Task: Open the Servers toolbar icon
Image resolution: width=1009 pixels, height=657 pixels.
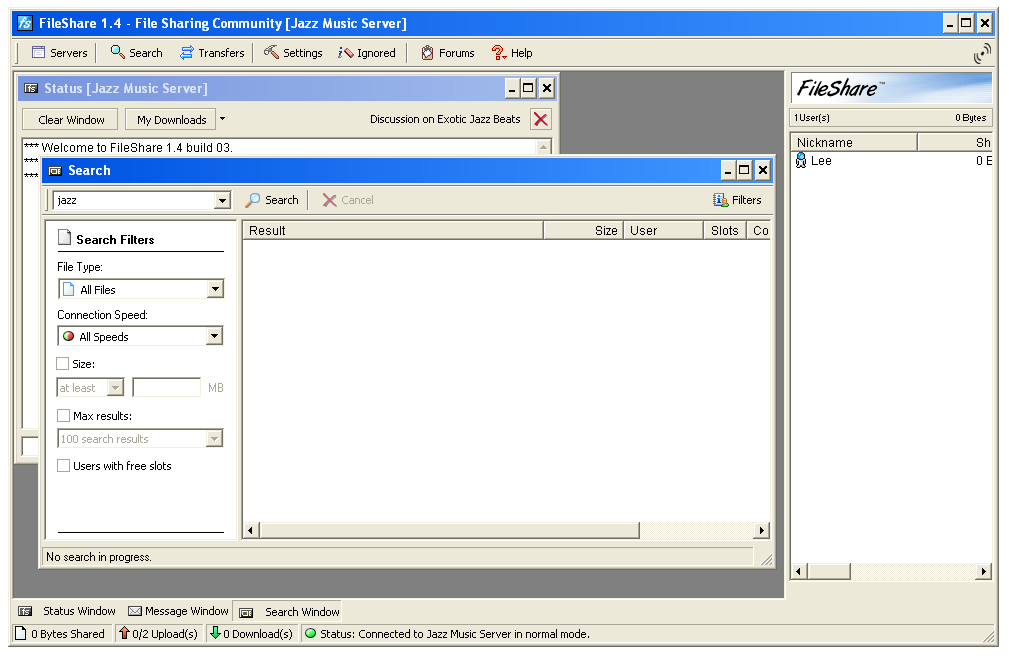Action: (39, 53)
